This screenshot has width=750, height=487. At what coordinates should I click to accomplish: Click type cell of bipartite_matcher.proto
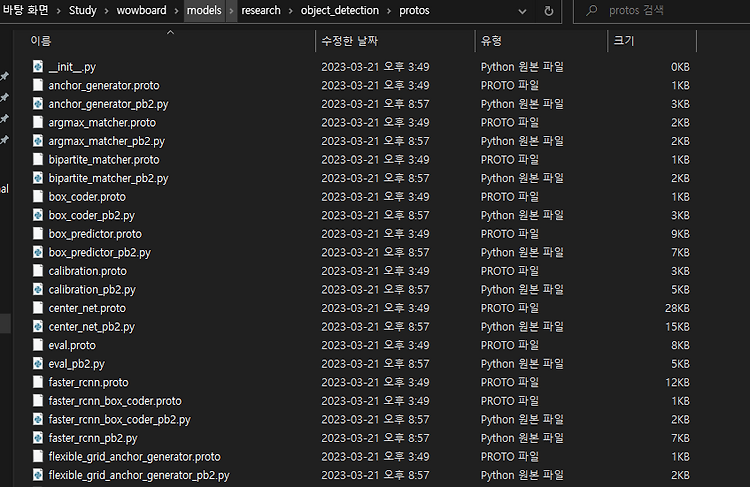(x=509, y=159)
